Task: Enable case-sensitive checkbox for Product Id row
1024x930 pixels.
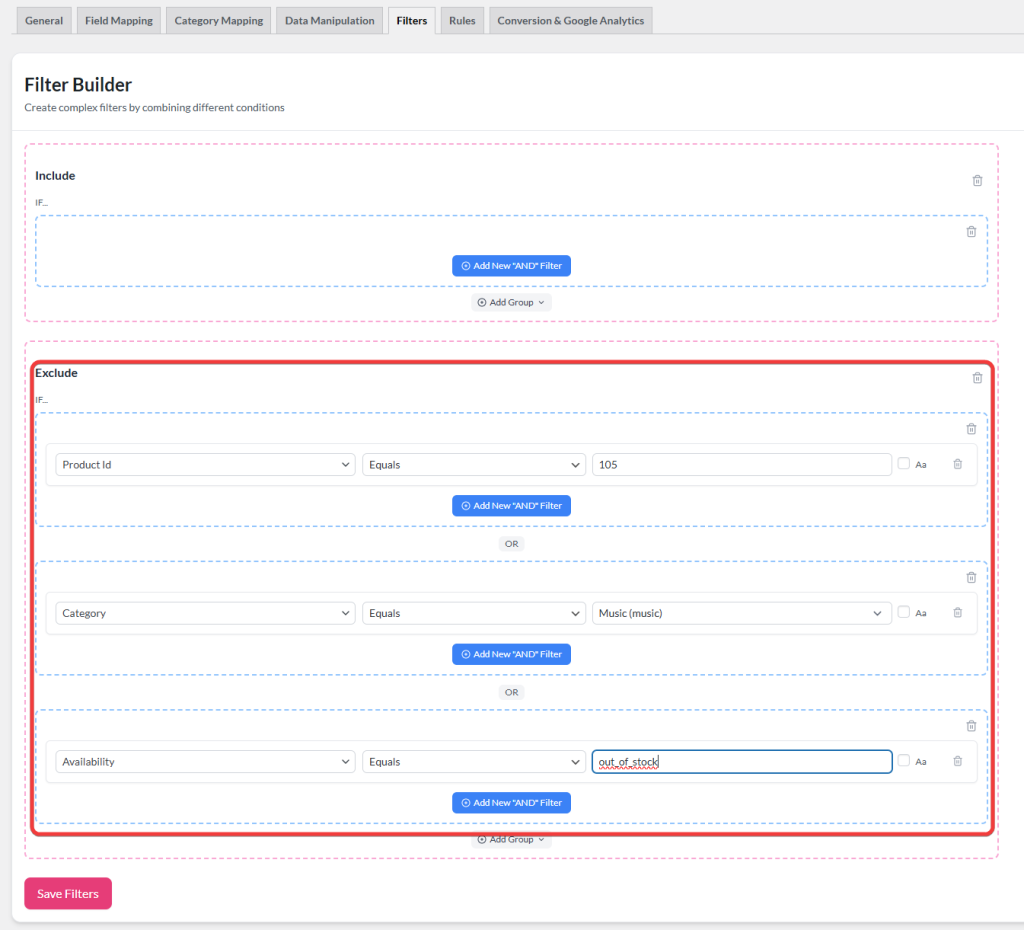Action: [904, 464]
